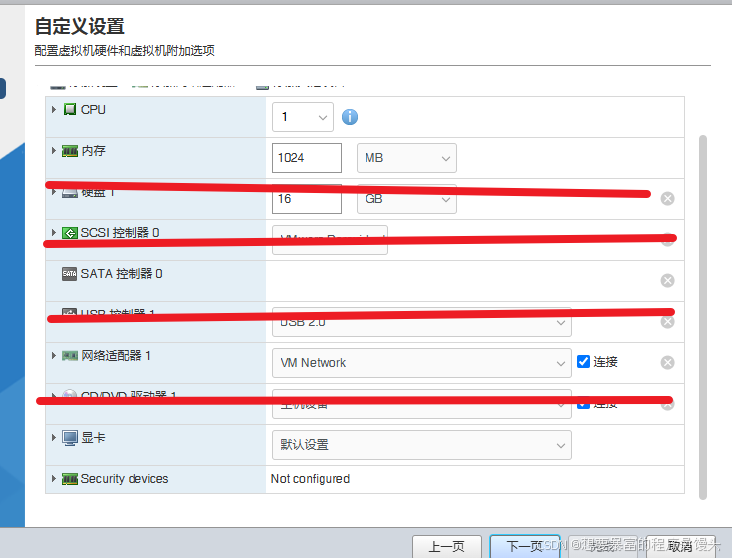Expand the Security devices row
Screen dimensions: 732x558
click(54, 479)
